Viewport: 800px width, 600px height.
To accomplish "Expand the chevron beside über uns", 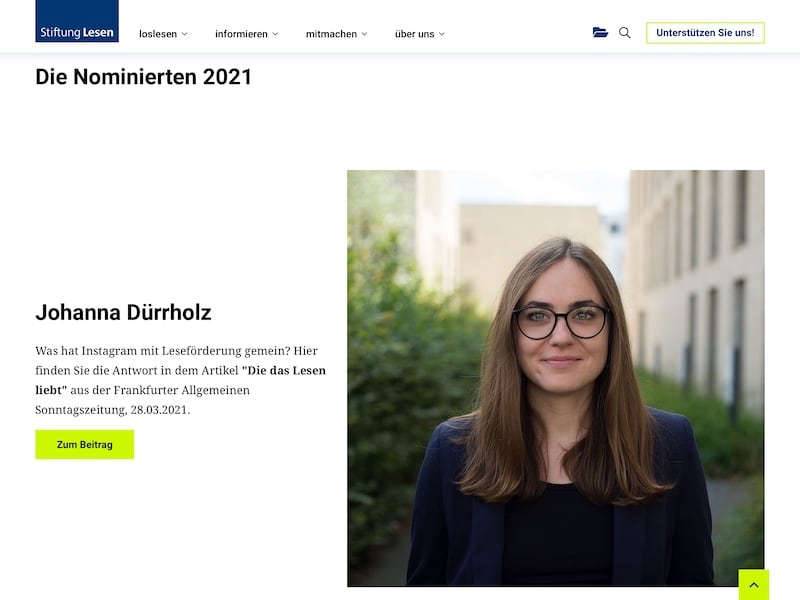I will [x=442, y=34].
